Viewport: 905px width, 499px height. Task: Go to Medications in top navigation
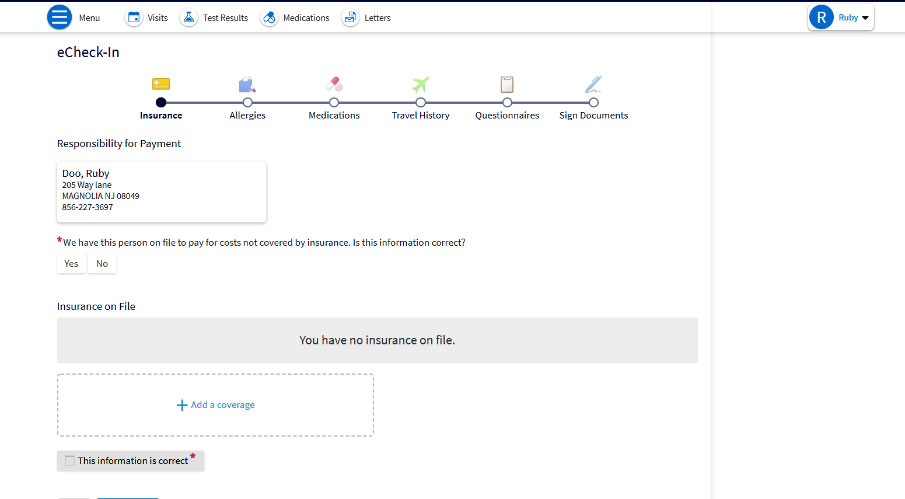pos(295,18)
